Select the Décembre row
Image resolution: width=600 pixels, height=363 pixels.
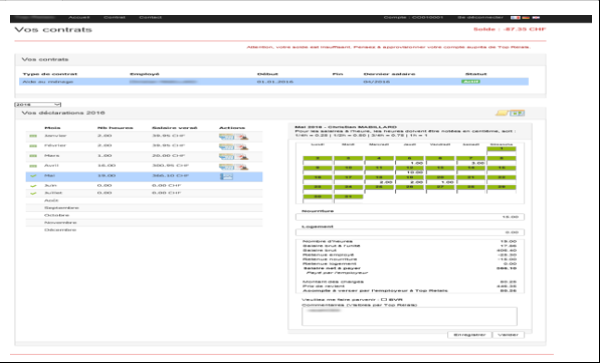144,230
